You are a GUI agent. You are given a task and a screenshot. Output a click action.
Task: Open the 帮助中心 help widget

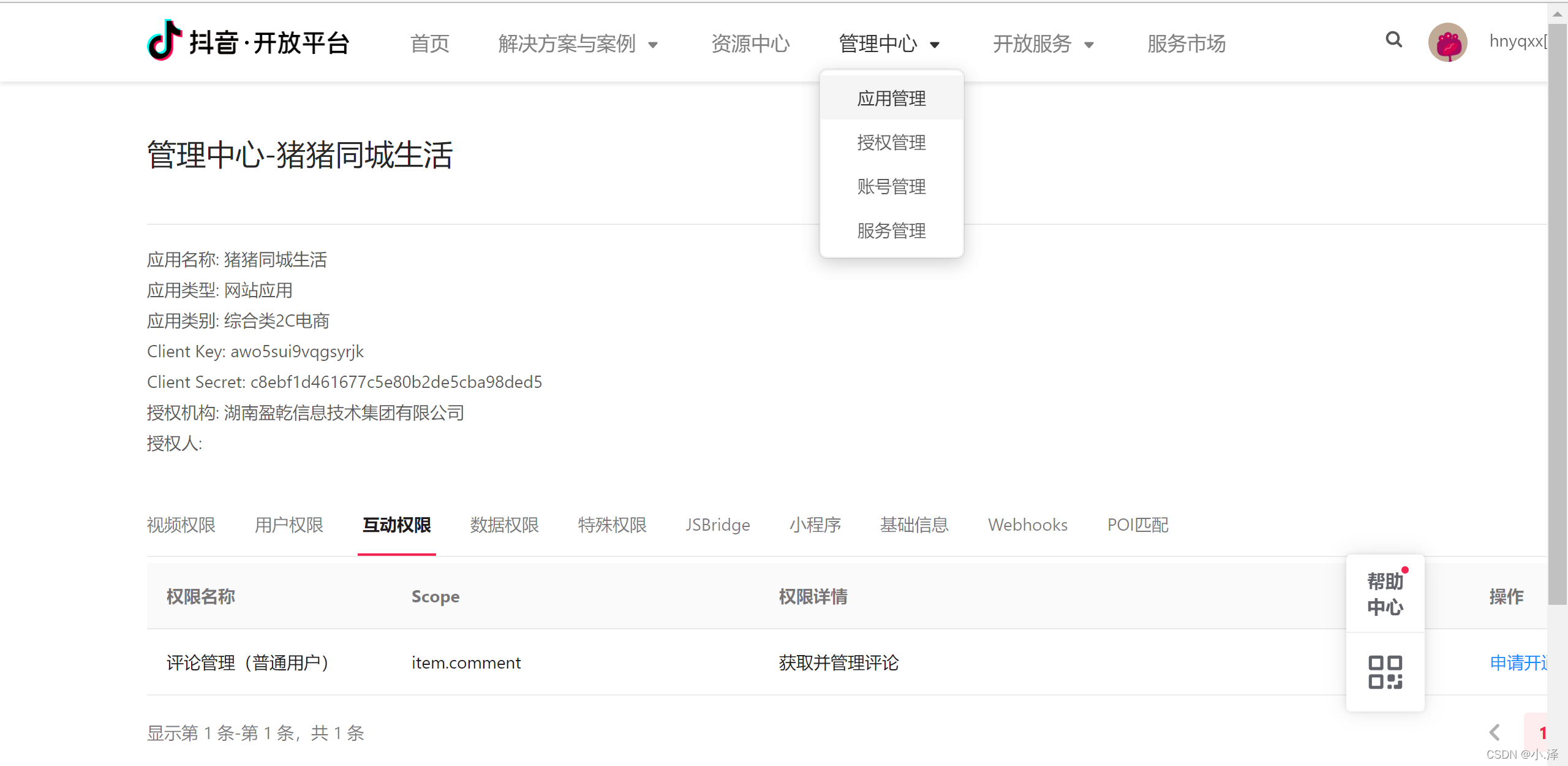pyautogui.click(x=1385, y=593)
